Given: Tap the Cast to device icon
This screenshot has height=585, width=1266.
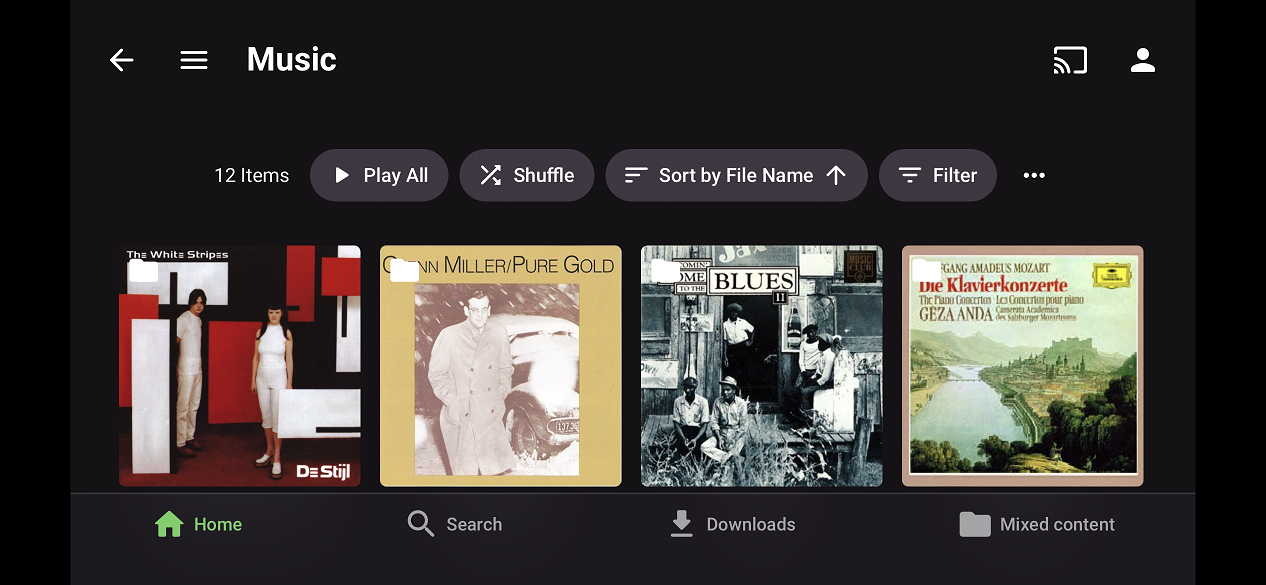Looking at the screenshot, I should [1069, 60].
